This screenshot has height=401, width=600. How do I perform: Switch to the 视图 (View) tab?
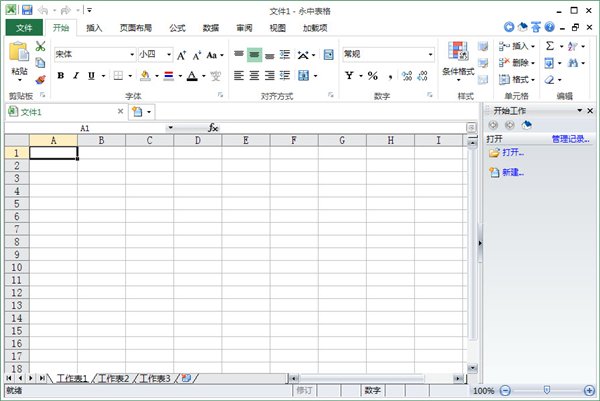[277, 28]
